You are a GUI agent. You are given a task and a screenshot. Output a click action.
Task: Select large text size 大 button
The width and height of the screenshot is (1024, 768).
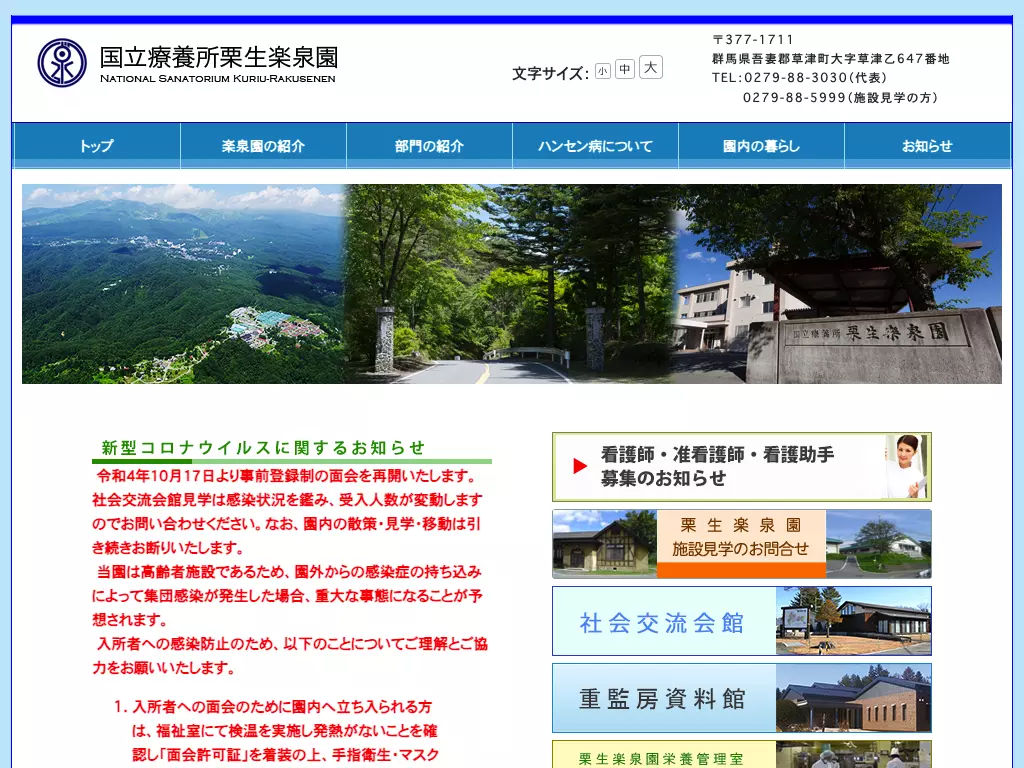tap(650, 67)
